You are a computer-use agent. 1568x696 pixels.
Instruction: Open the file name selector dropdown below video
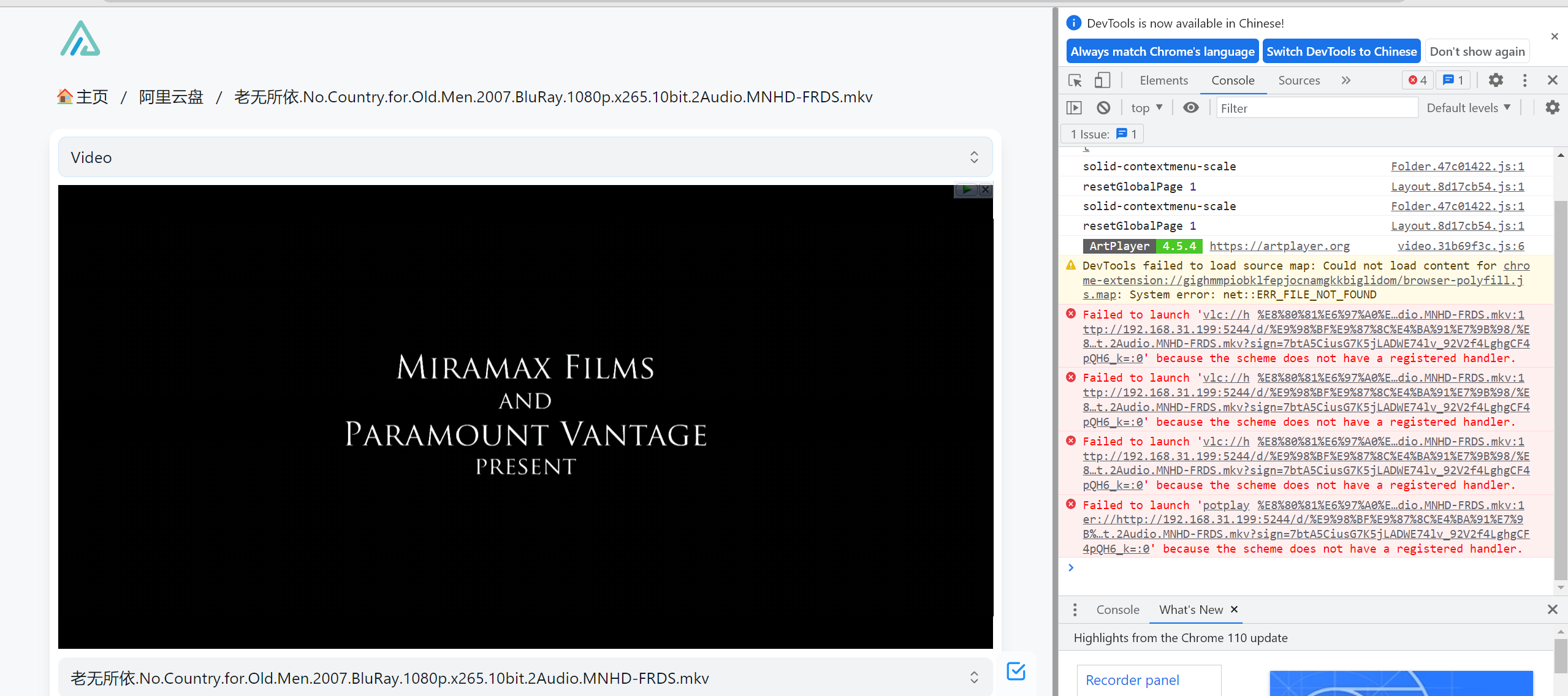(525, 678)
